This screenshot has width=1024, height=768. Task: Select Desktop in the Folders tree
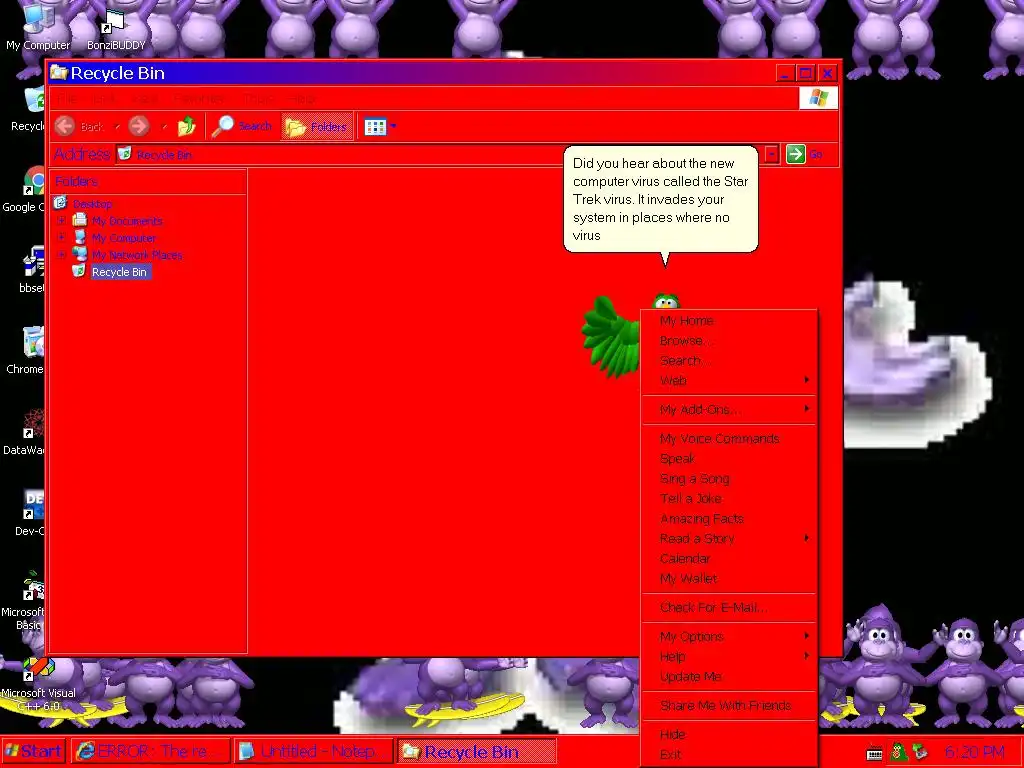[92, 204]
